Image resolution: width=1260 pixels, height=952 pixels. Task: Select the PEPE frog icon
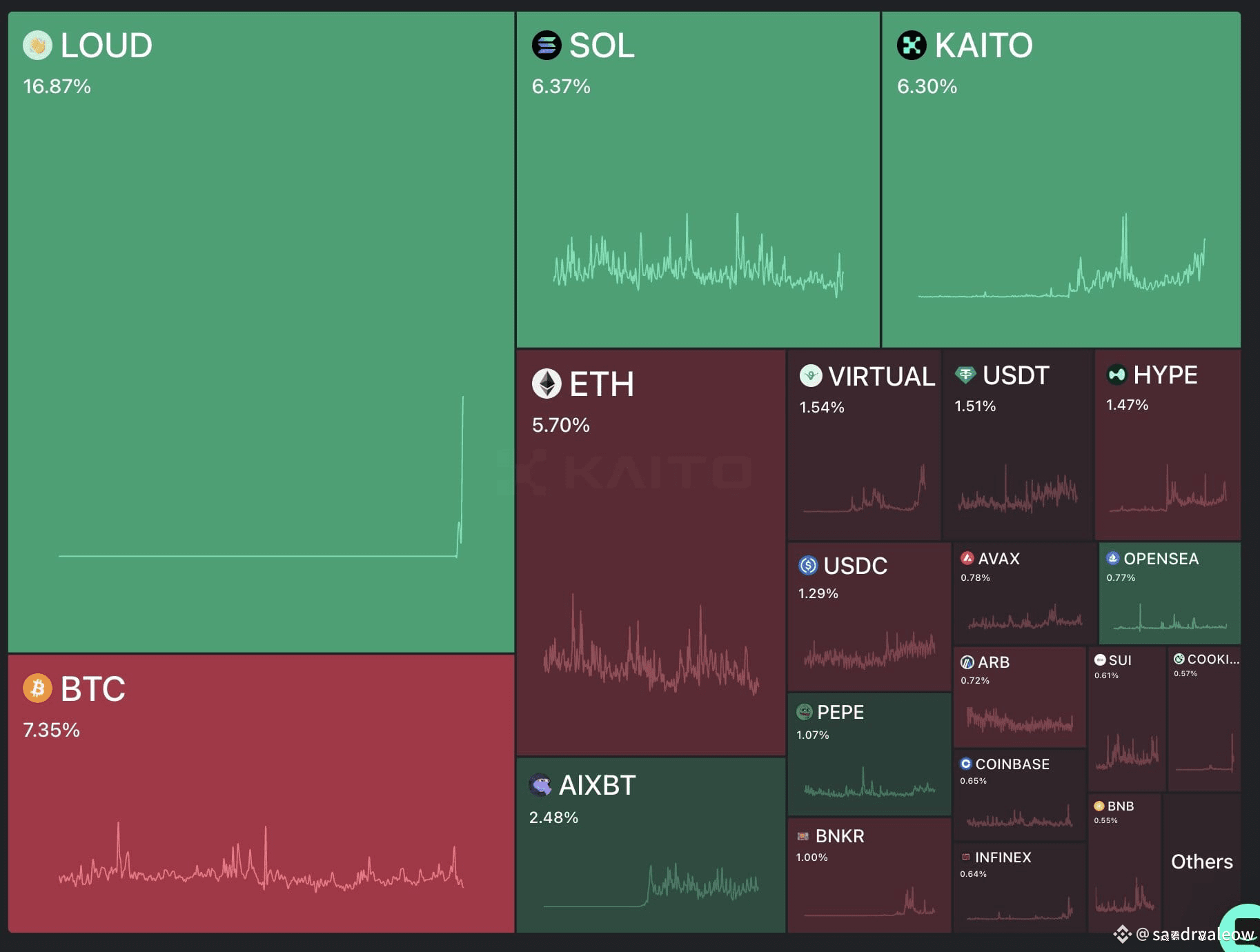coord(805,712)
